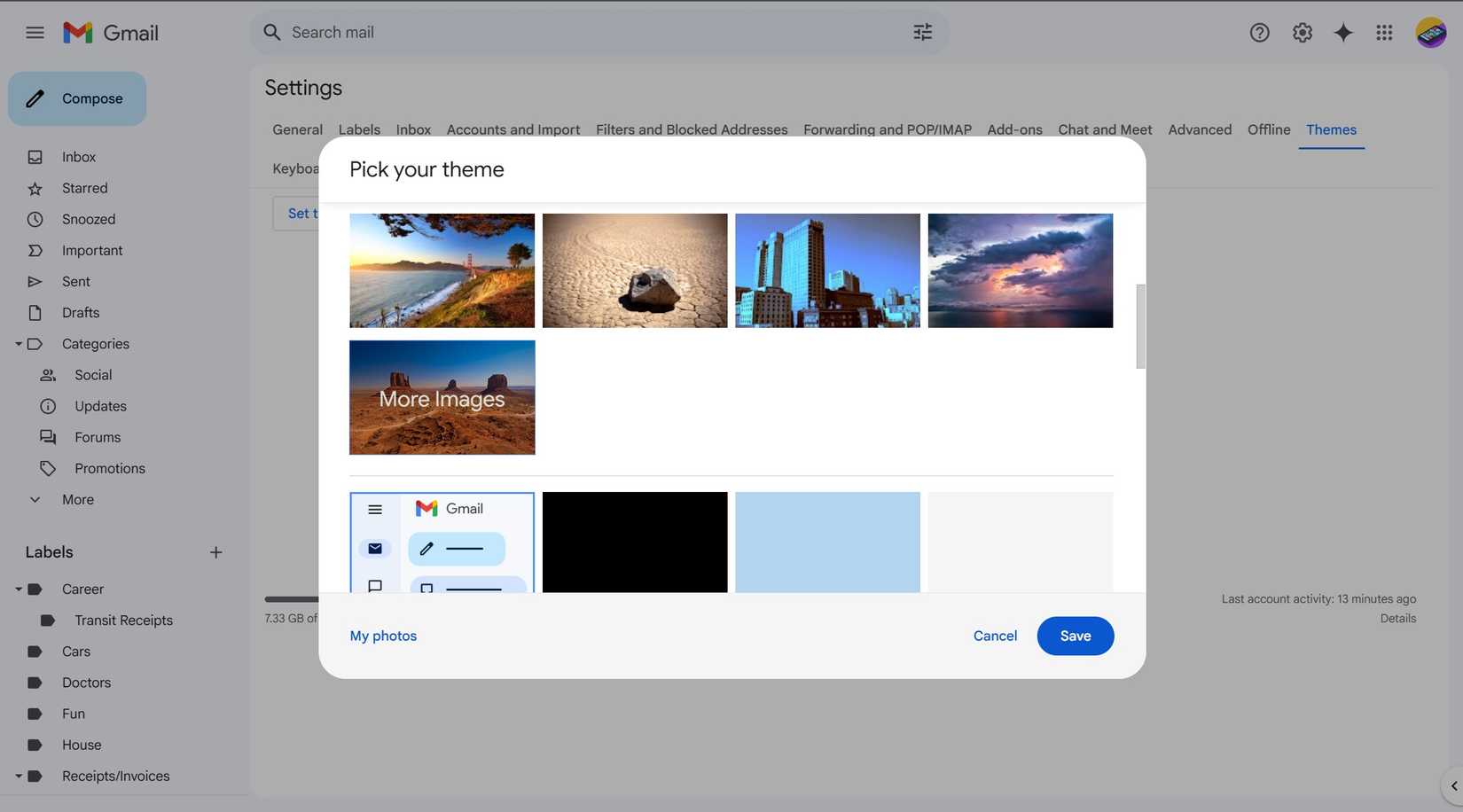Open the Google apps grid
This screenshot has width=1463, height=812.
[1384, 33]
